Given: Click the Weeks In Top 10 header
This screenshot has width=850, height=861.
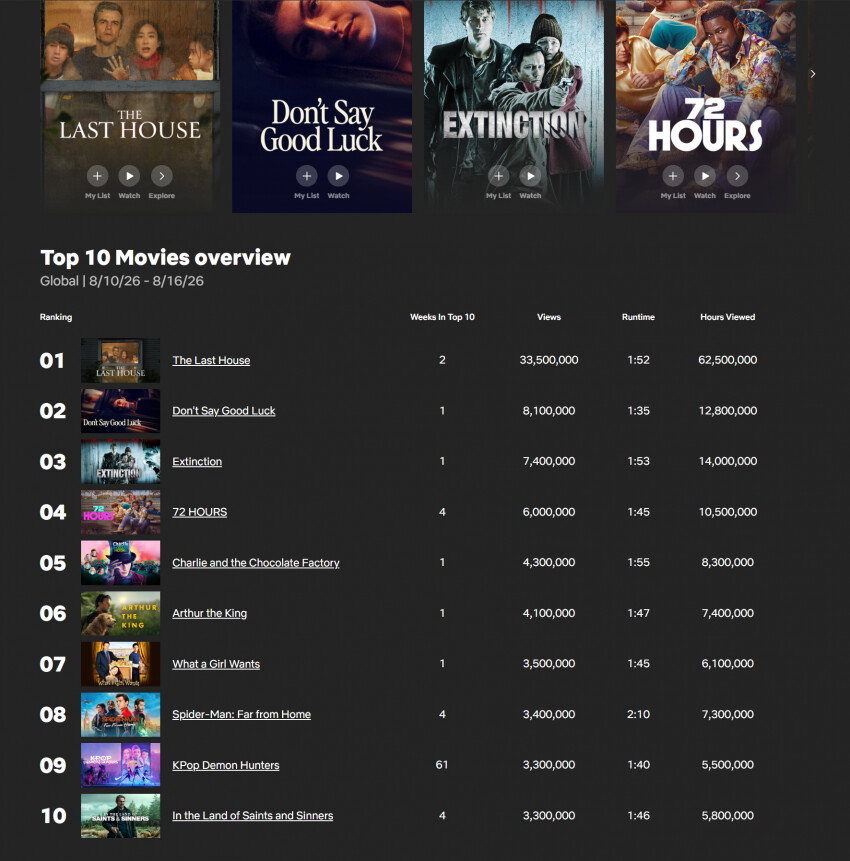Looking at the screenshot, I should tap(442, 317).
